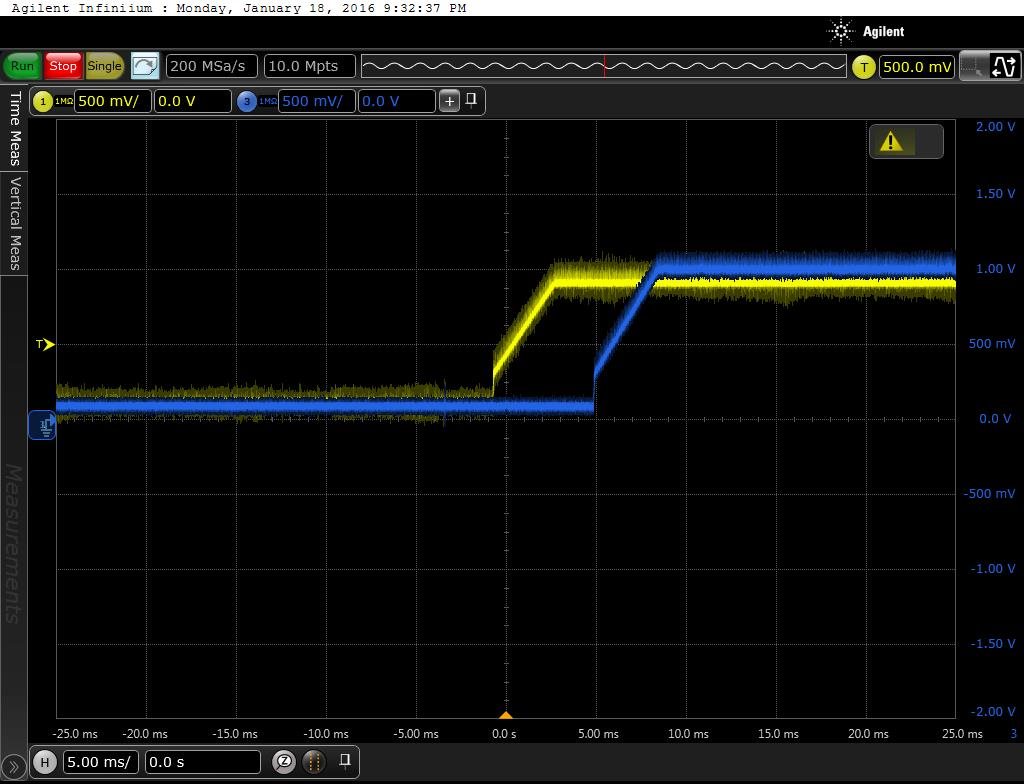This screenshot has height=784, width=1024.
Task: Click the memory bar waveform overview
Action: [603, 66]
